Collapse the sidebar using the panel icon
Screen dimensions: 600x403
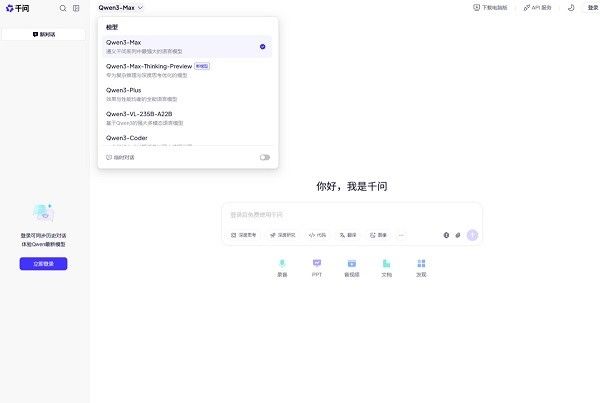[x=76, y=8]
